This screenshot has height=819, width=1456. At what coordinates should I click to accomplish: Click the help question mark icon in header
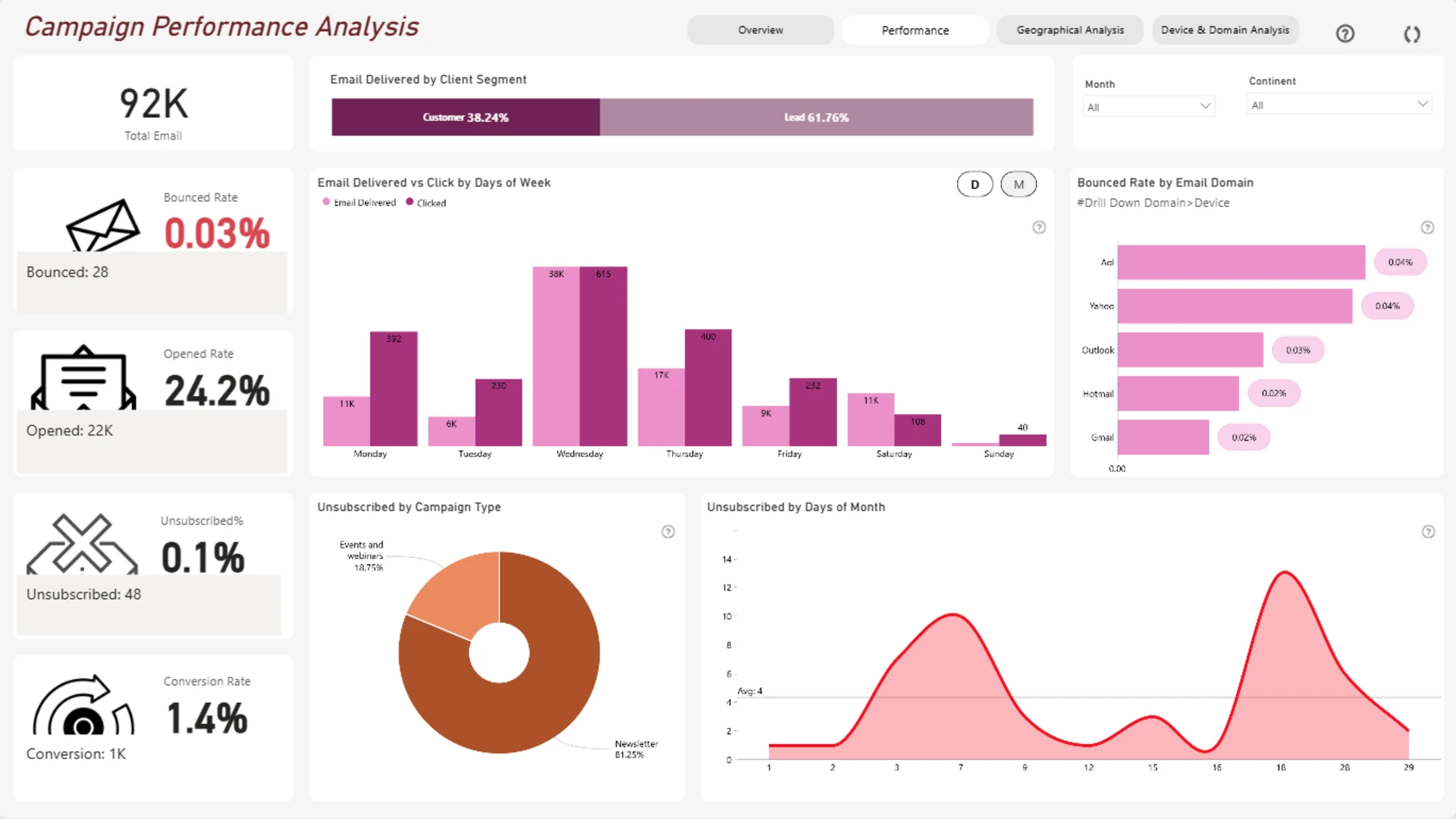(x=1345, y=33)
